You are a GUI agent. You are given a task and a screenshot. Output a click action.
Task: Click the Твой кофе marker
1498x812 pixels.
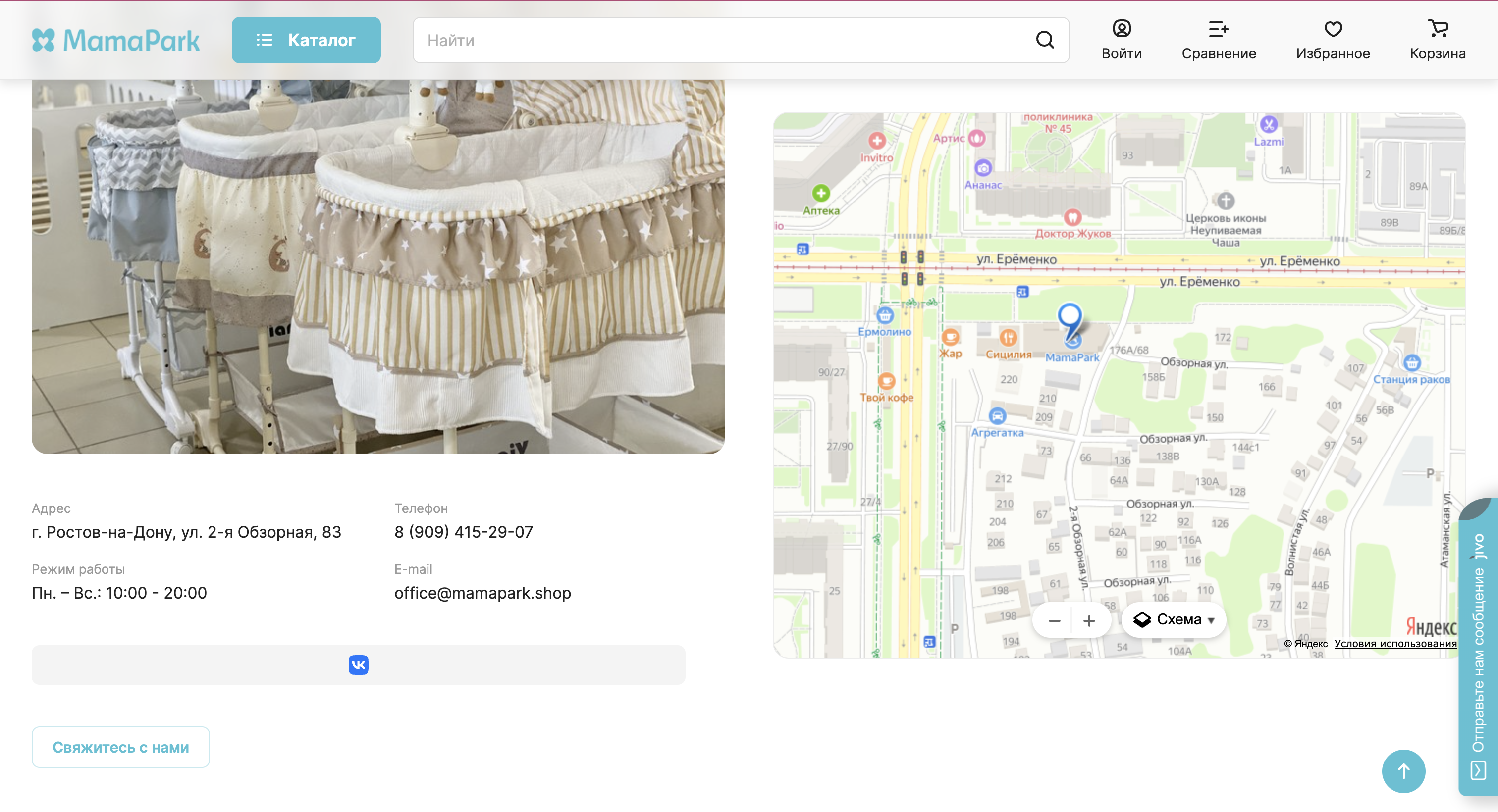pos(886,381)
